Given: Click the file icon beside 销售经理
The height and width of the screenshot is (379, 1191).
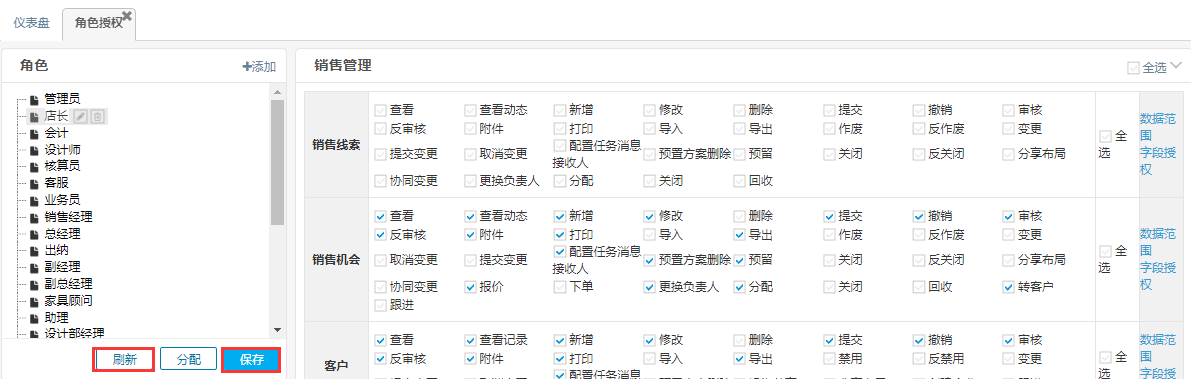Looking at the screenshot, I should coord(33,217).
